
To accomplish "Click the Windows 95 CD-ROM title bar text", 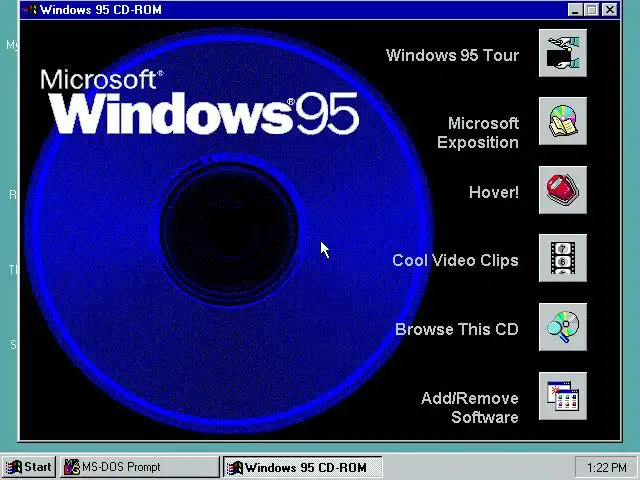I will [101, 10].
